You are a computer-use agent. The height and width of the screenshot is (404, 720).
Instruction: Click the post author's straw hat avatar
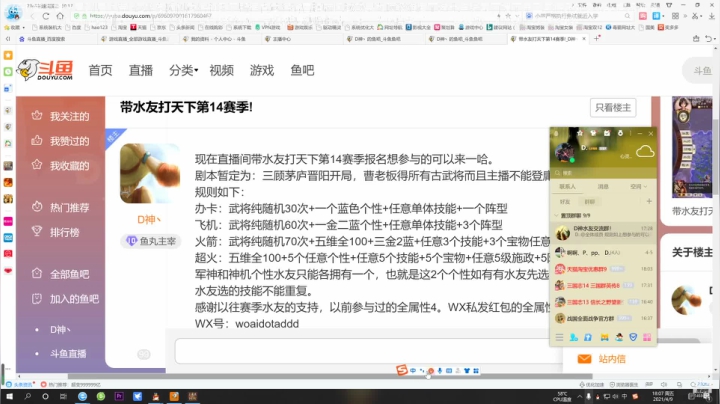(x=150, y=173)
